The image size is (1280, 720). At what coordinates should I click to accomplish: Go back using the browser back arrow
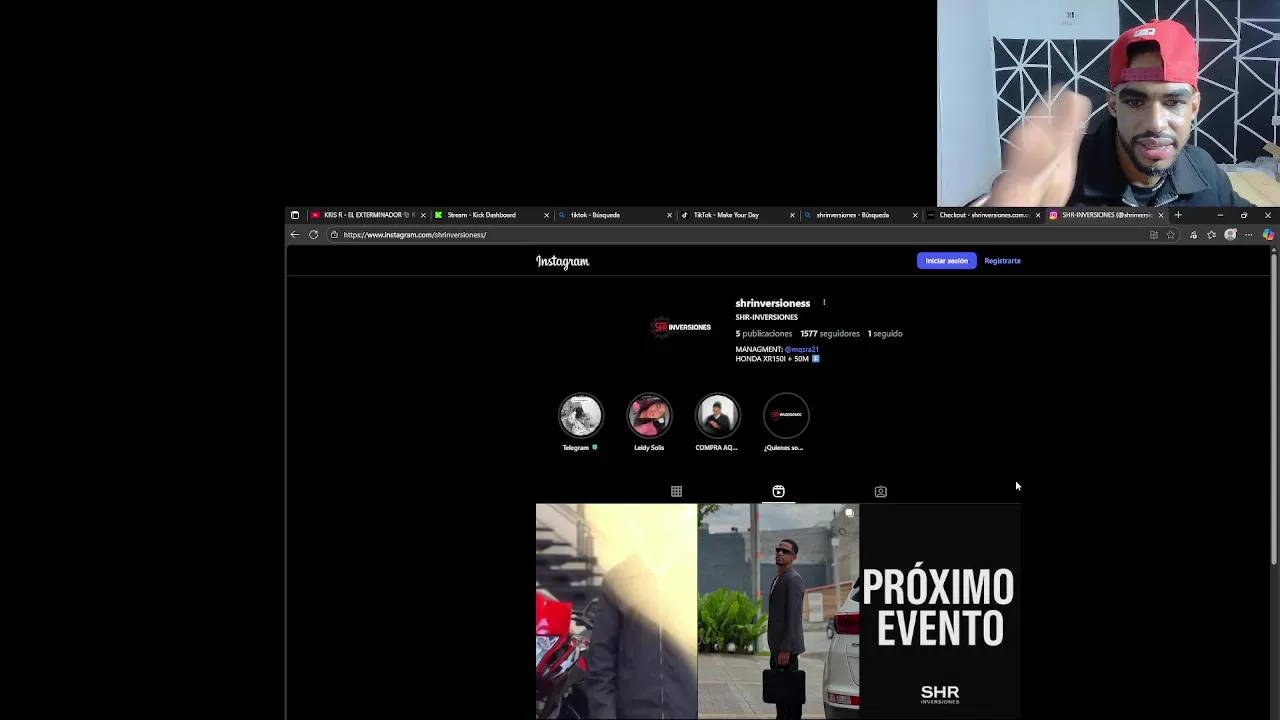pos(295,235)
